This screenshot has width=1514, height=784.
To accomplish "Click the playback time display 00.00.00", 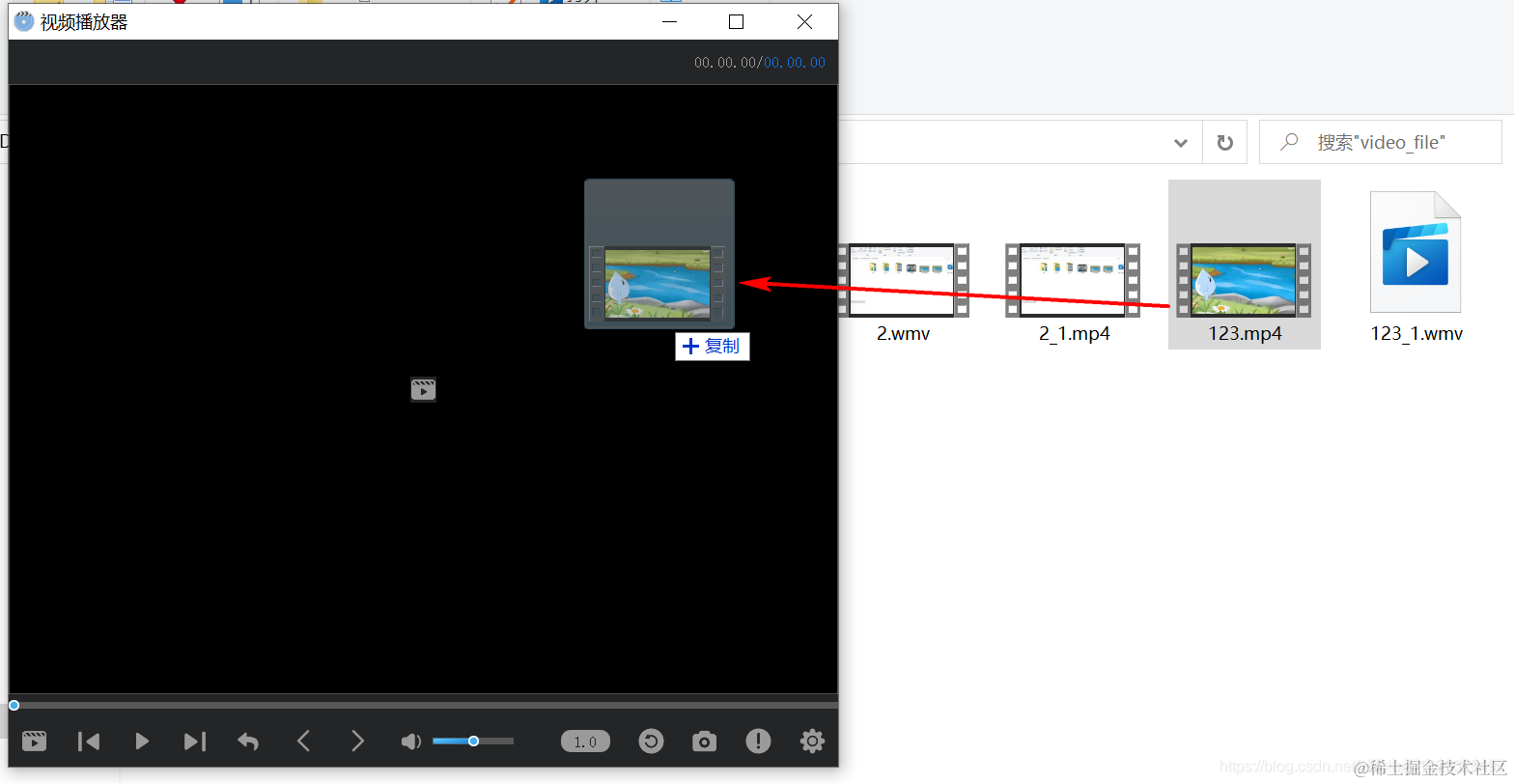I will 760,63.
